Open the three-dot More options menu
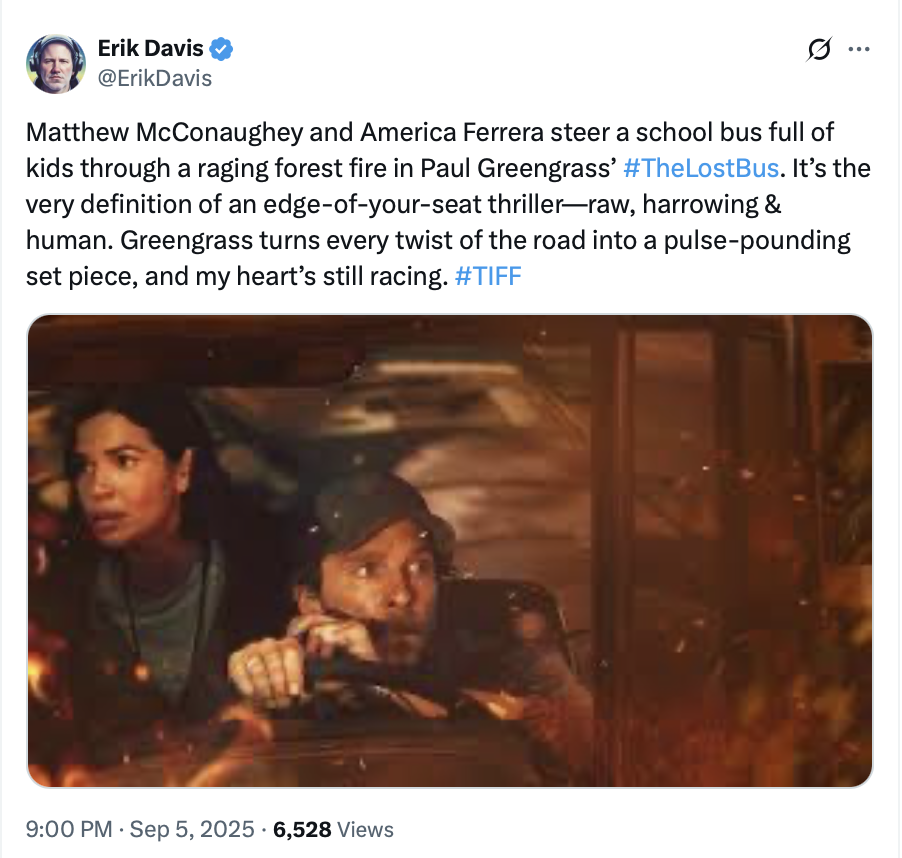This screenshot has width=902, height=858. tap(858, 49)
